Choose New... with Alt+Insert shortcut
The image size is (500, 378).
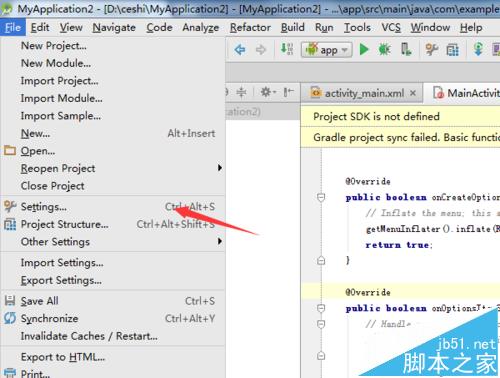(x=113, y=133)
